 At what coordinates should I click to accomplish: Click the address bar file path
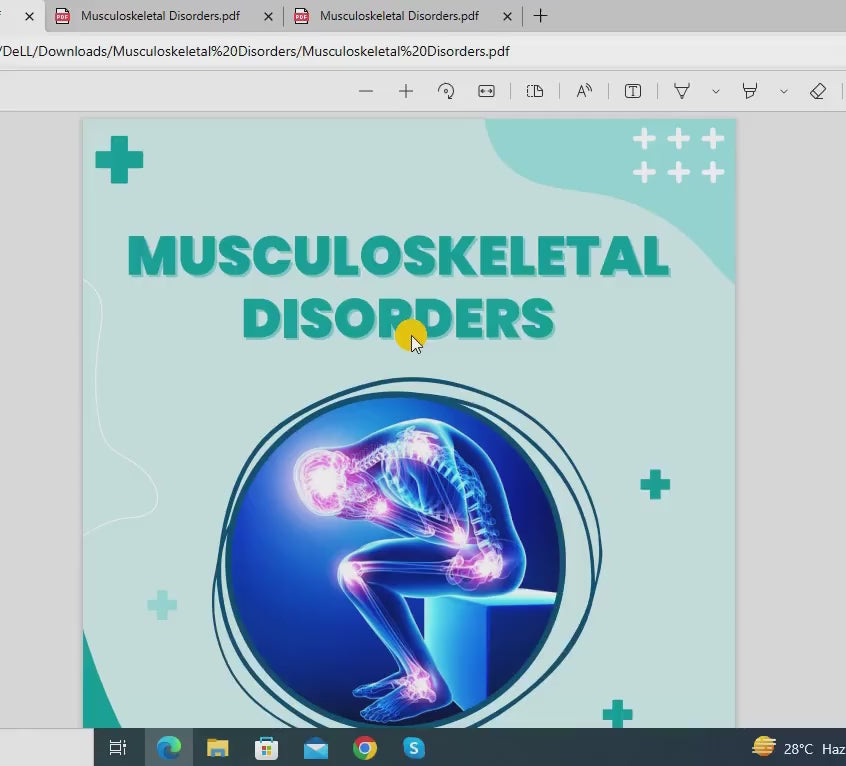point(255,51)
